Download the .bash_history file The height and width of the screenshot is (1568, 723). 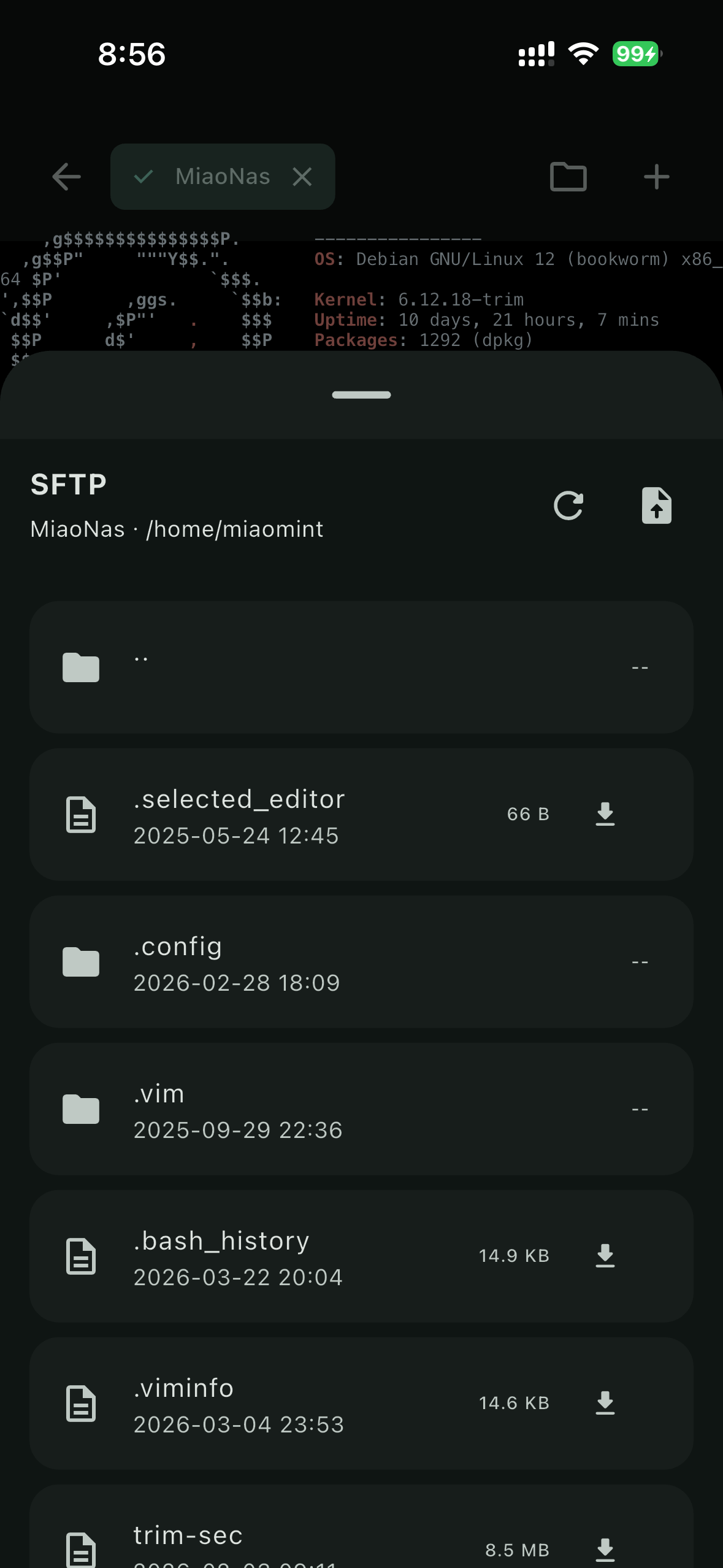[605, 1256]
